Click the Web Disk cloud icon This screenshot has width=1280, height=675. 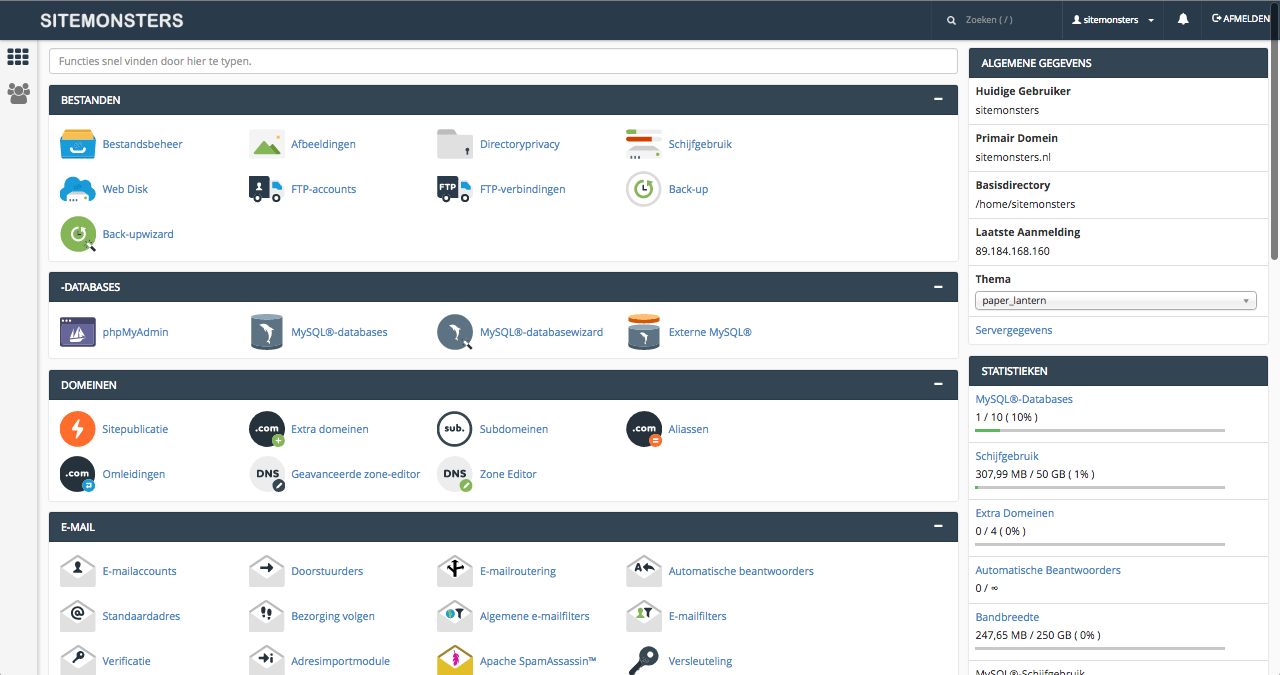pyautogui.click(x=78, y=189)
